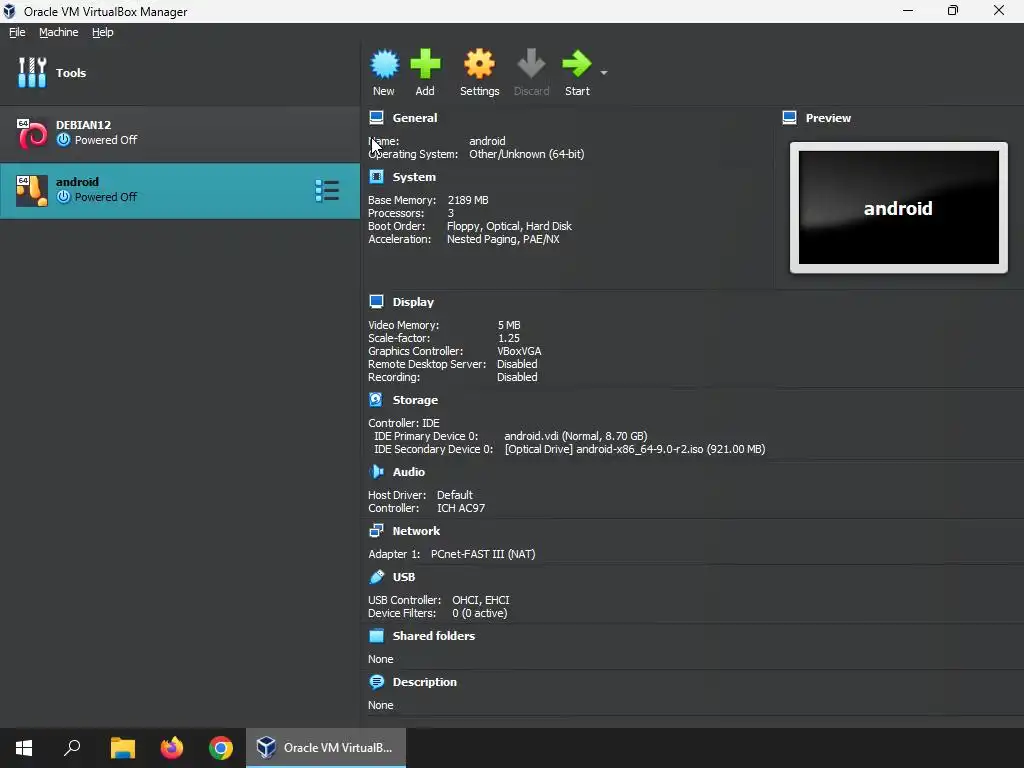Click Oracle VM VirtualBox taskbar button
This screenshot has height=768, width=1024.
coord(326,748)
